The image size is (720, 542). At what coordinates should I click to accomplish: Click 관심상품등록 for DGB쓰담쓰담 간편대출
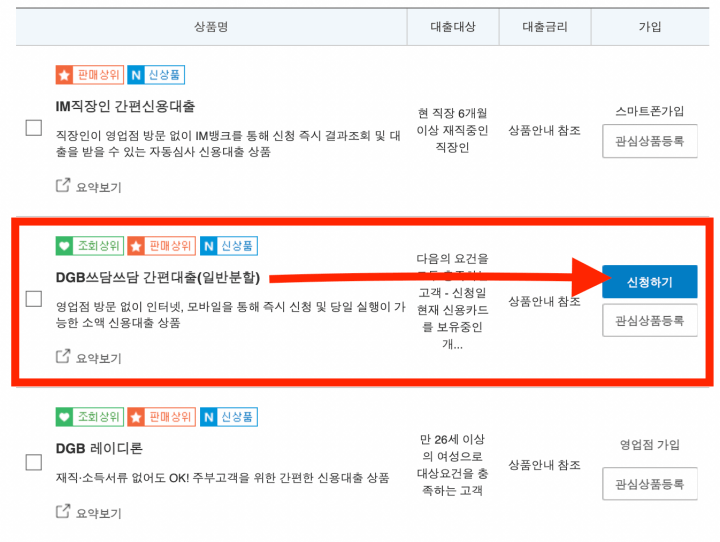point(650,320)
